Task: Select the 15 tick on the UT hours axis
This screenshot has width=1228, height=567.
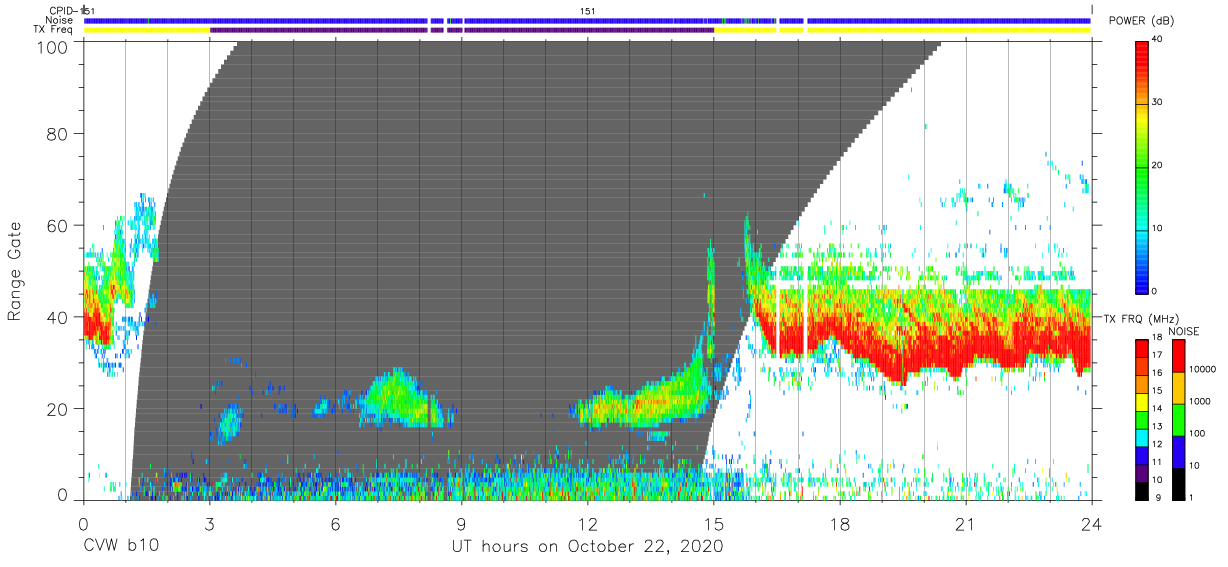Action: coord(713,523)
